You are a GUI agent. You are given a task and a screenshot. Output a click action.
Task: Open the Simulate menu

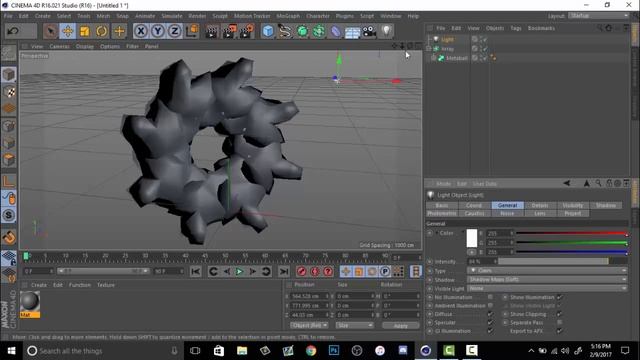tap(172, 16)
